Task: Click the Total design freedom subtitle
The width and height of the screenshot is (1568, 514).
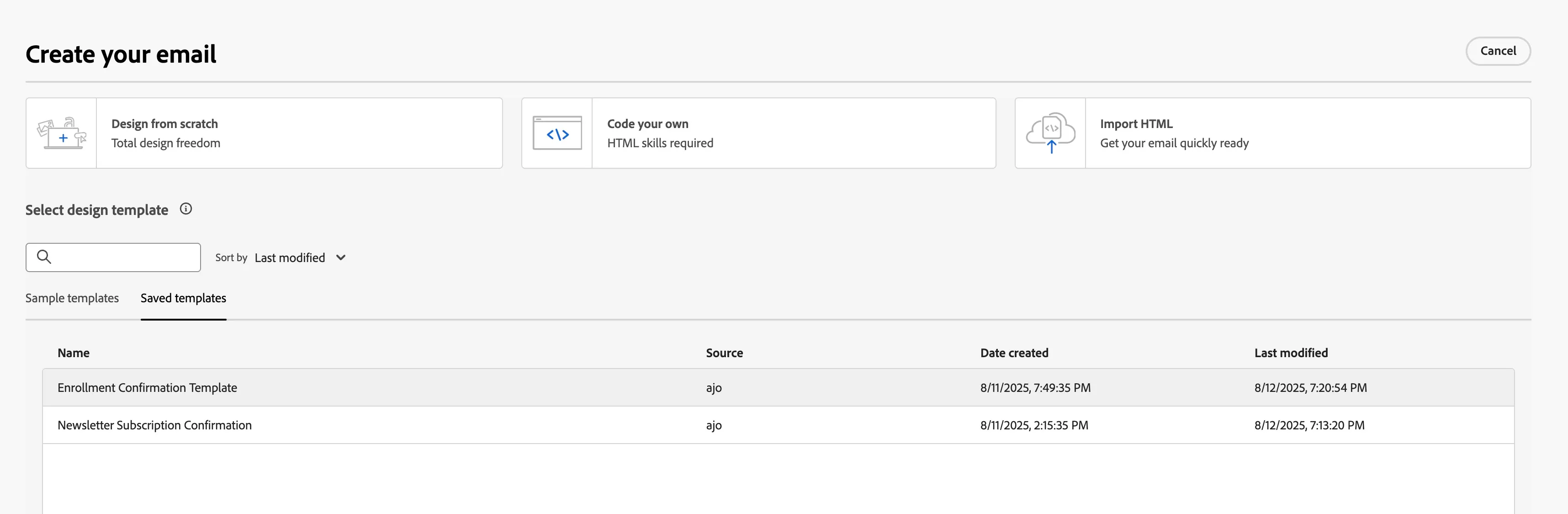Action: point(165,143)
